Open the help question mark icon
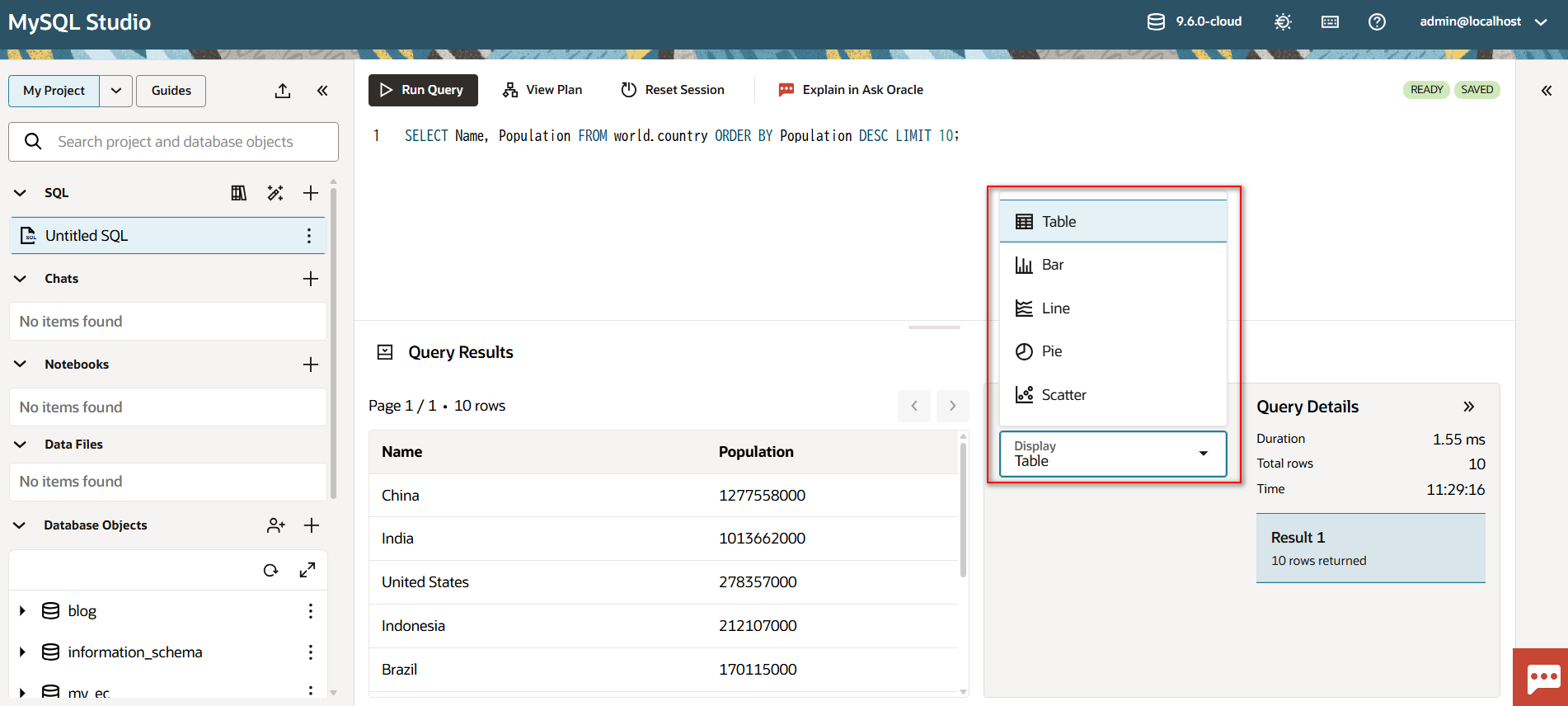This screenshot has height=706, width=1568. 1377,22
